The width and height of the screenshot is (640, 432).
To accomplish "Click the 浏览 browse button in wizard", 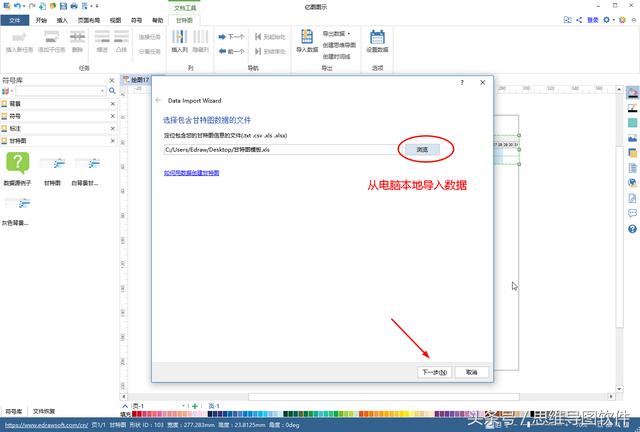I will (422, 150).
